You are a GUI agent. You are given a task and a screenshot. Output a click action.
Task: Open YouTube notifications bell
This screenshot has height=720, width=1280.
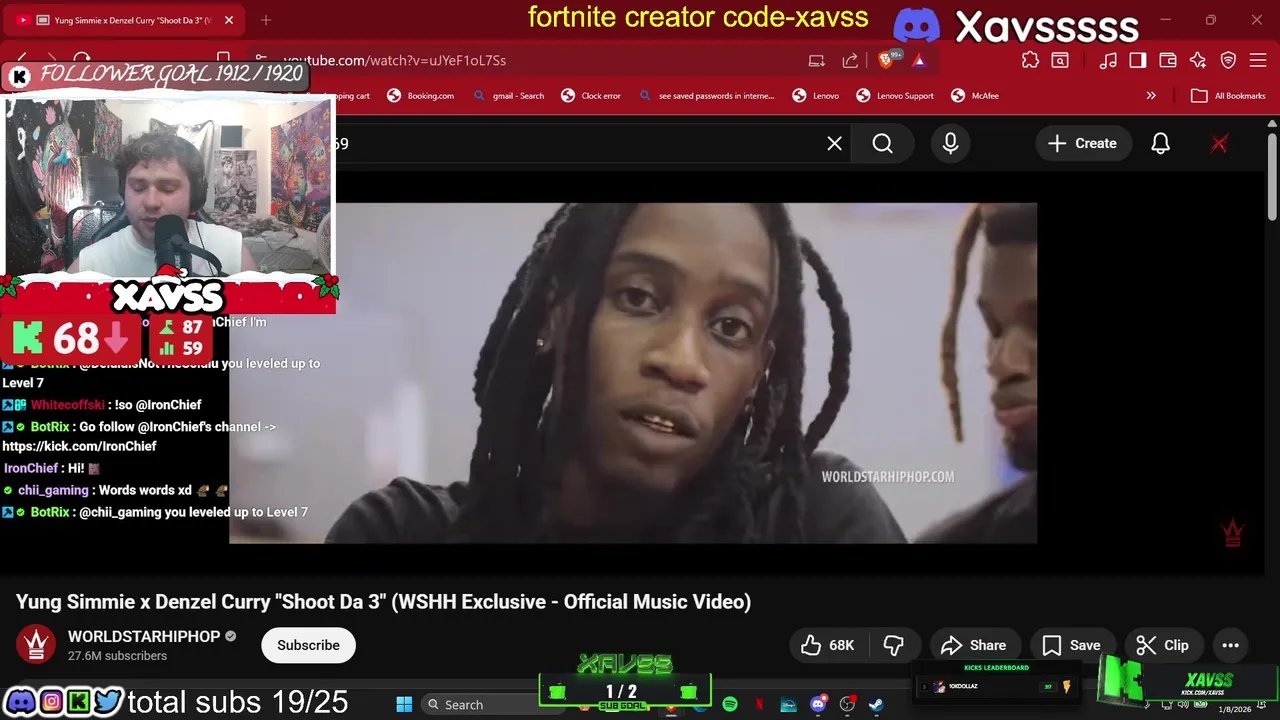point(1160,143)
